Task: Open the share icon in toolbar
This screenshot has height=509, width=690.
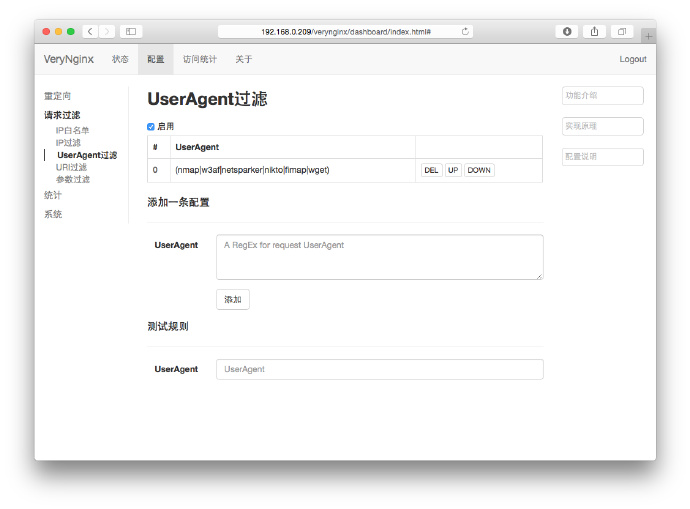Action: click(x=594, y=31)
